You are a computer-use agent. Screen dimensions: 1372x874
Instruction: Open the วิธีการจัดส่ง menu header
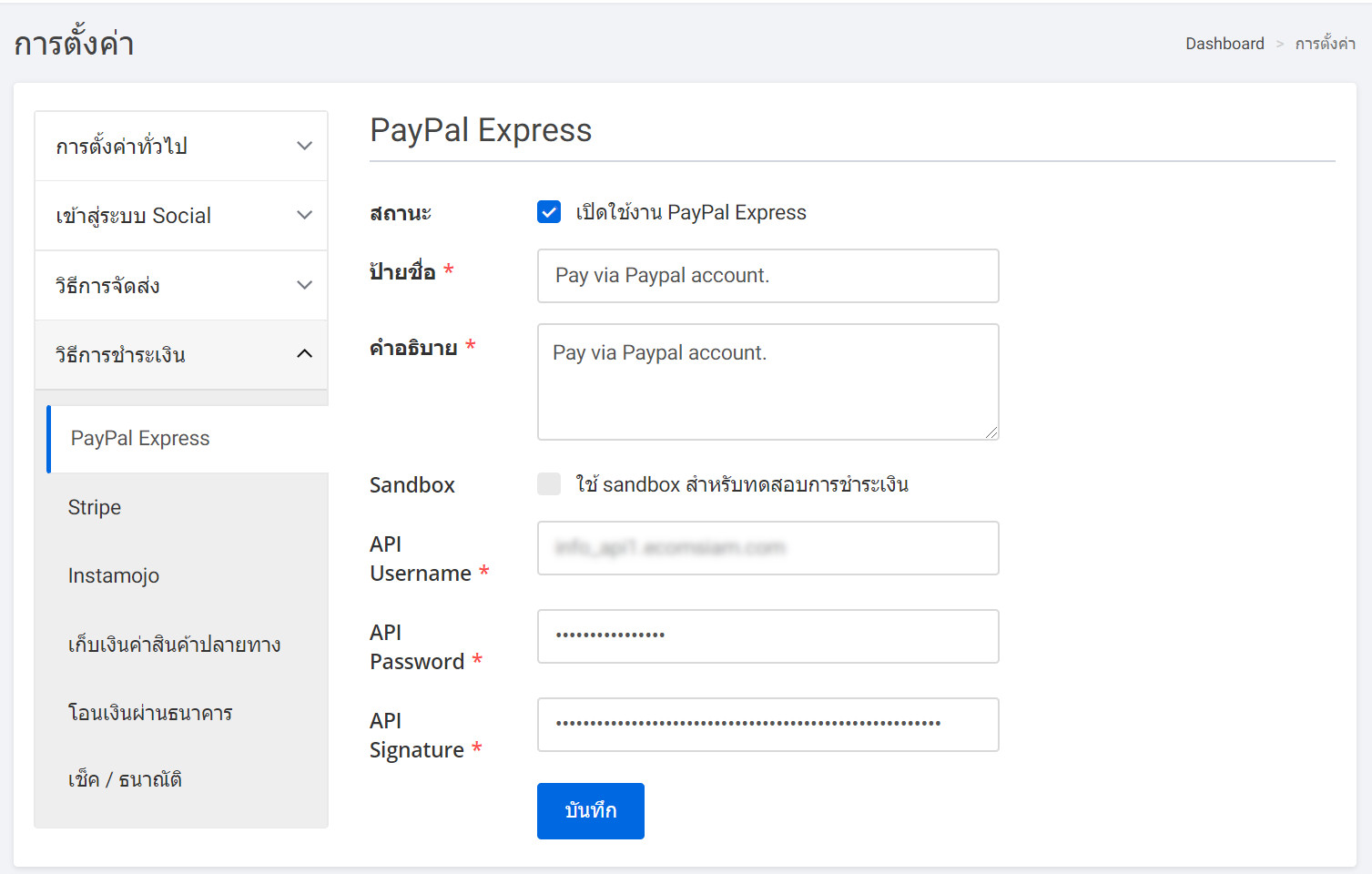(x=181, y=285)
